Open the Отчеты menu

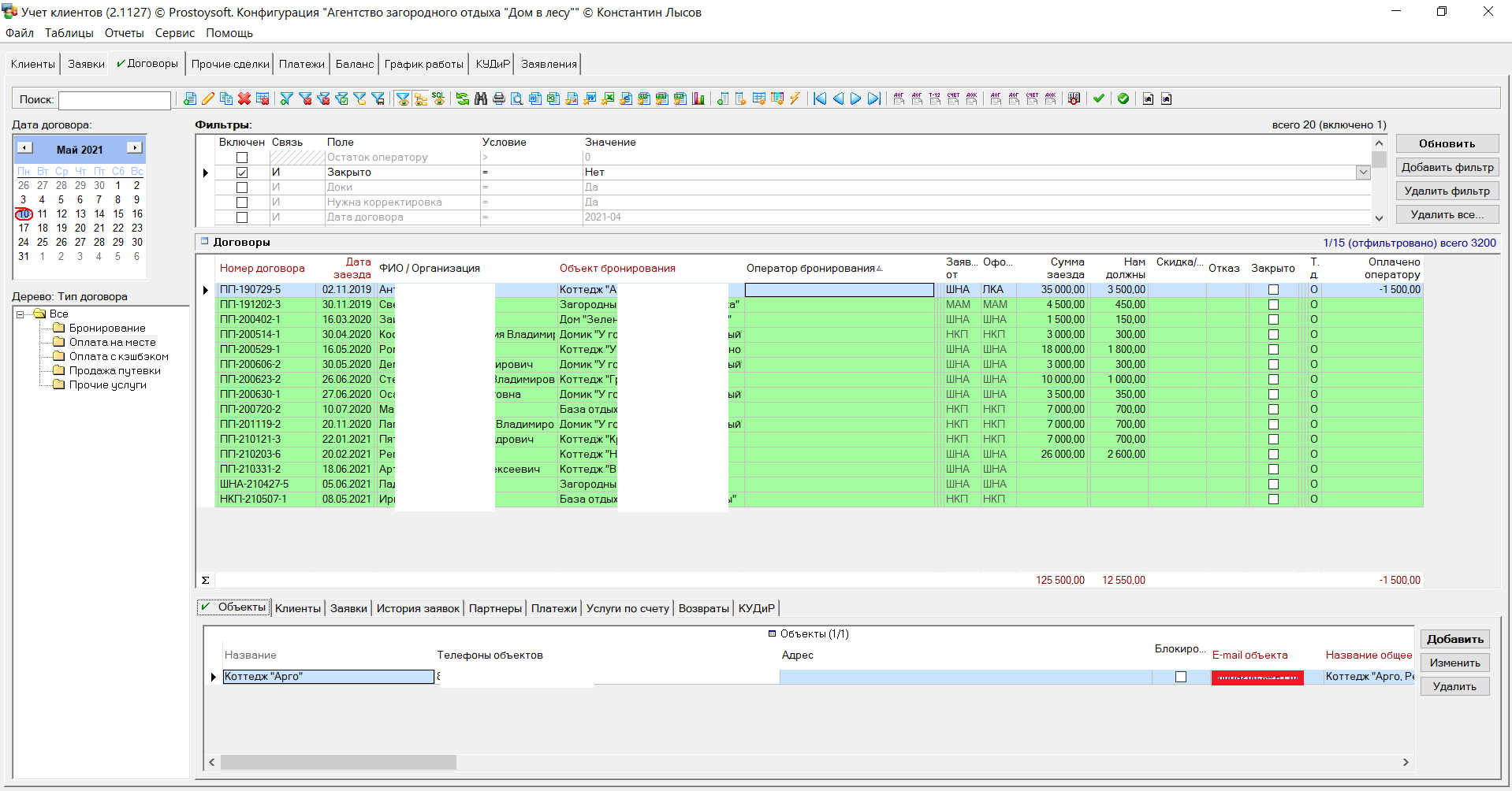124,33
